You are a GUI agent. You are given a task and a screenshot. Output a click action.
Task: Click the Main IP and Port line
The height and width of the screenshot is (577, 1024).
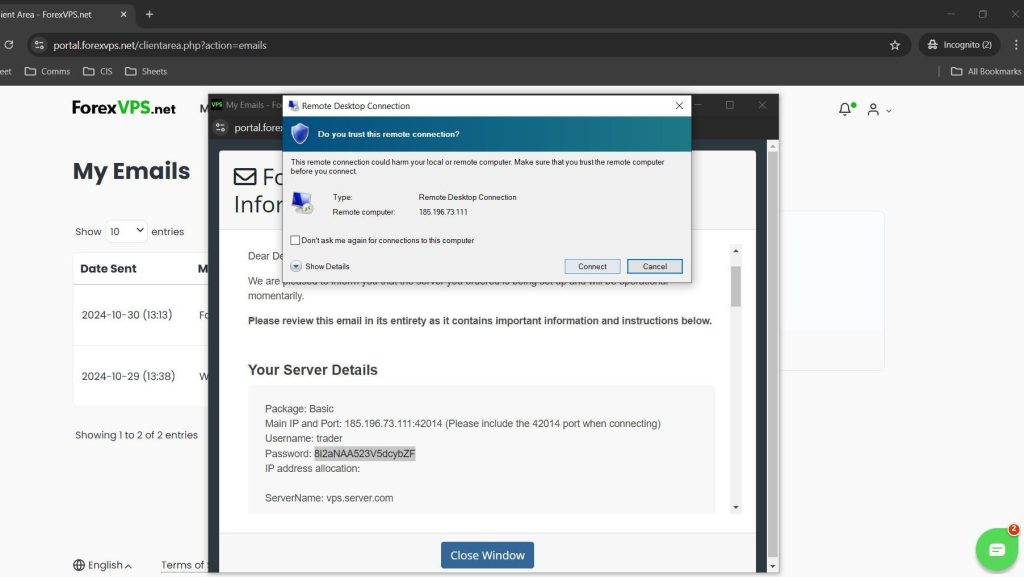click(x=462, y=423)
